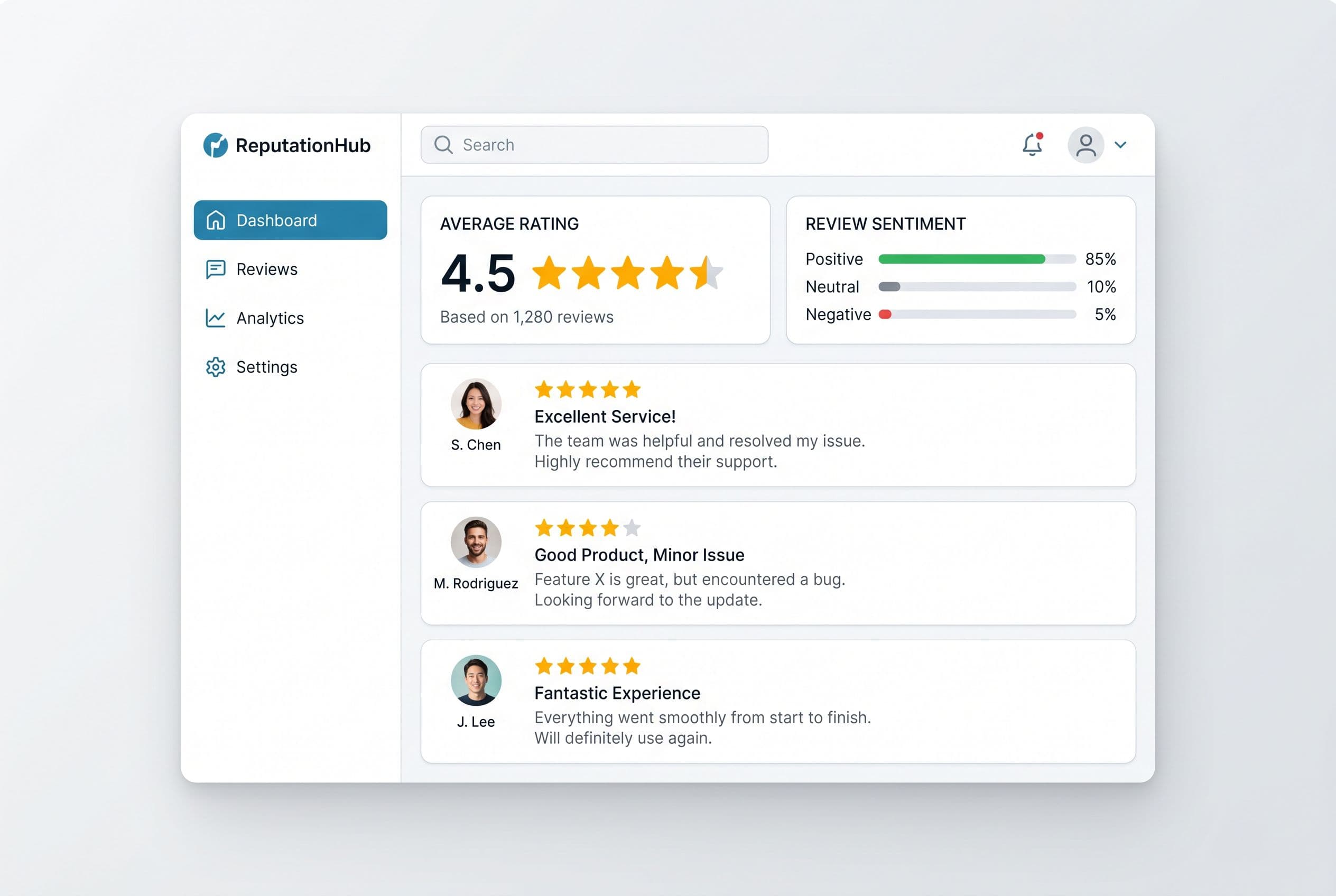Click the Neutral sentiment progress bar
The image size is (1336, 896).
pos(978,287)
